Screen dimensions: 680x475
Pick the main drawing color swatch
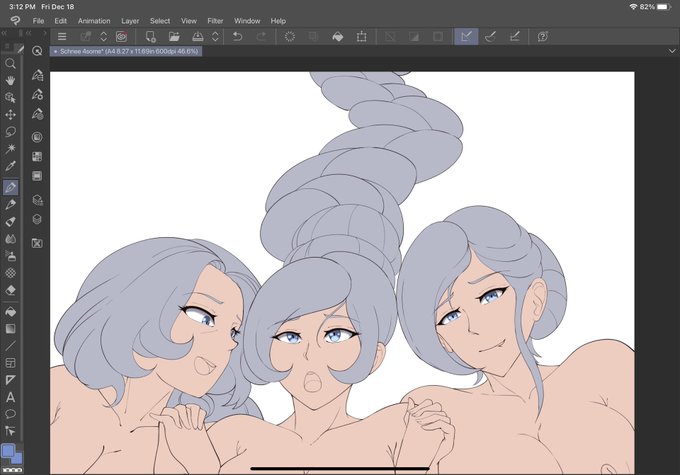tap(8, 451)
